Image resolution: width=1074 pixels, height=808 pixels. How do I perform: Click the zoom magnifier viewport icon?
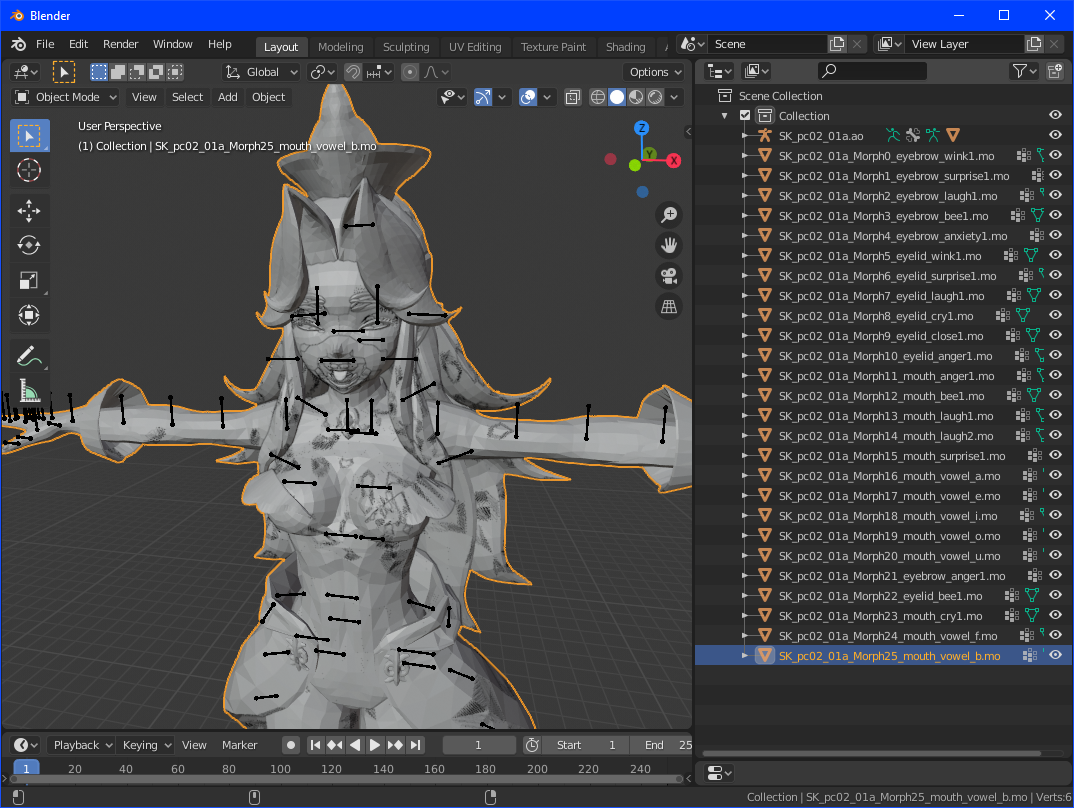point(669,214)
